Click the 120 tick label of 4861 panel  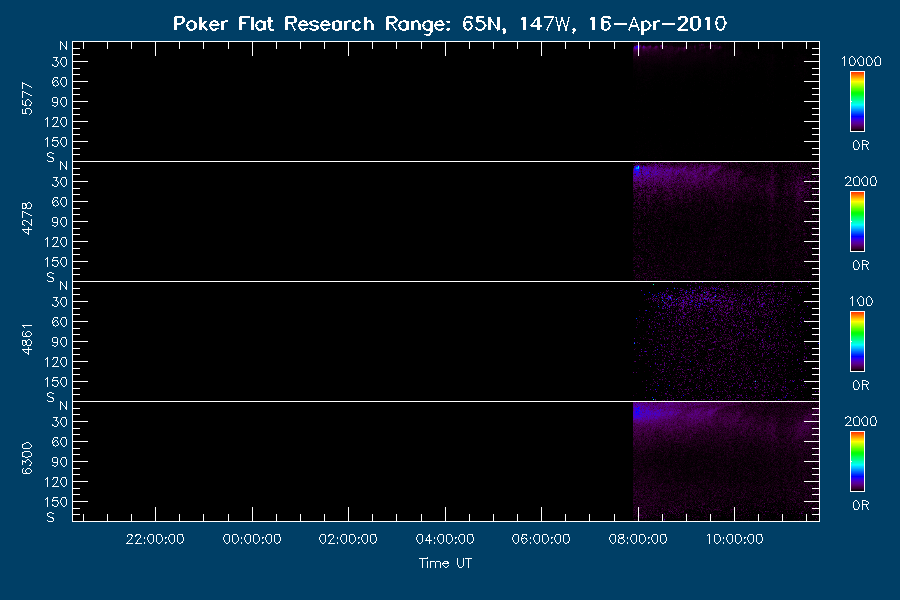56,362
